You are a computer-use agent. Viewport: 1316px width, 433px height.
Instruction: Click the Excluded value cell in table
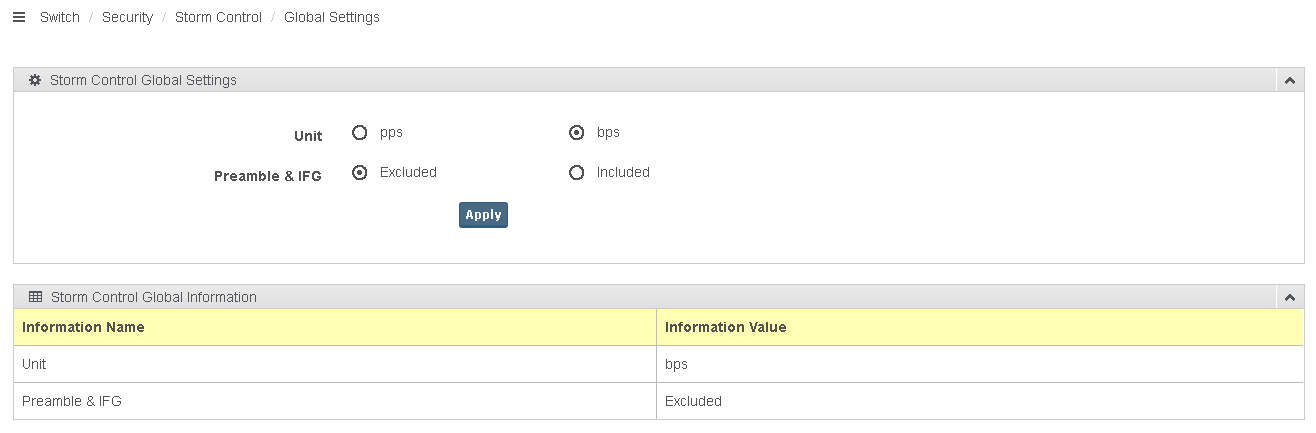[693, 401]
